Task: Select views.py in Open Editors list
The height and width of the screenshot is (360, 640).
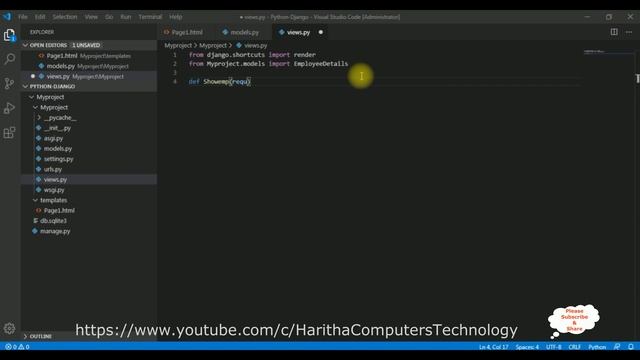Action: tap(89, 76)
